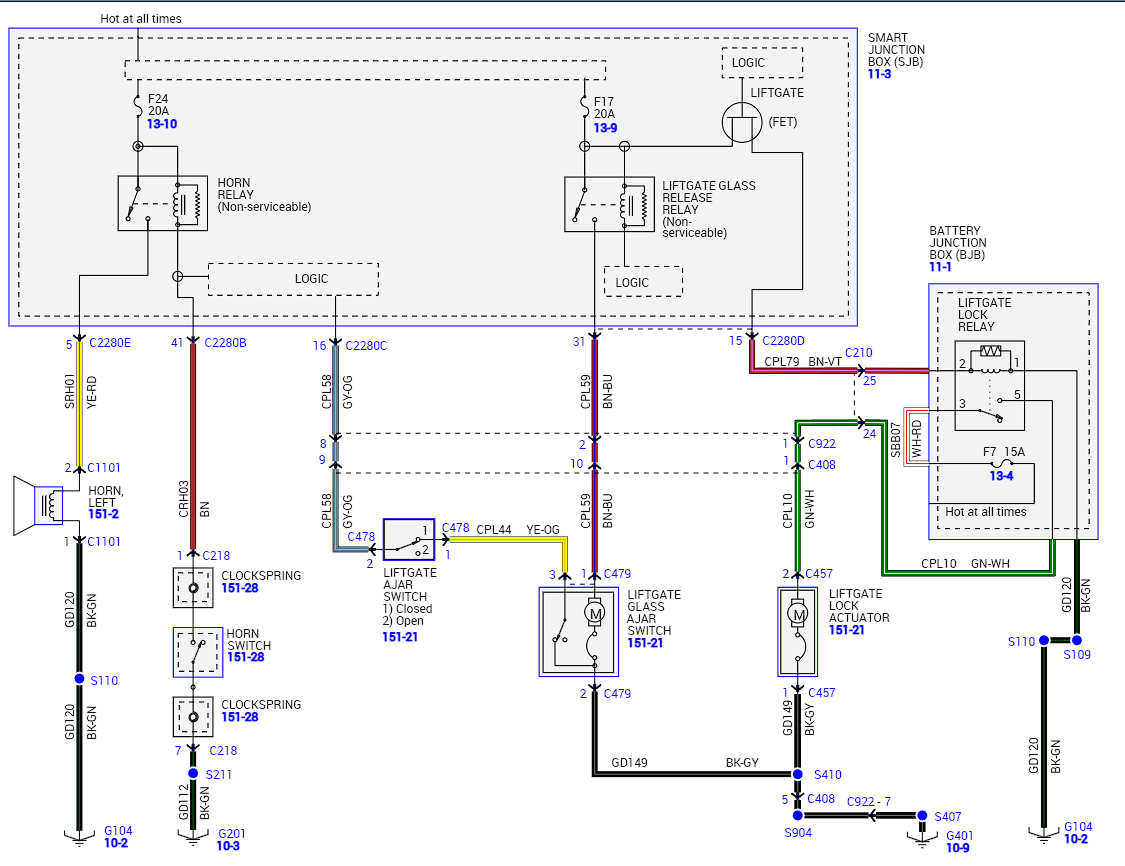Open 151-28 link for the upper Clockspring

pos(240,588)
